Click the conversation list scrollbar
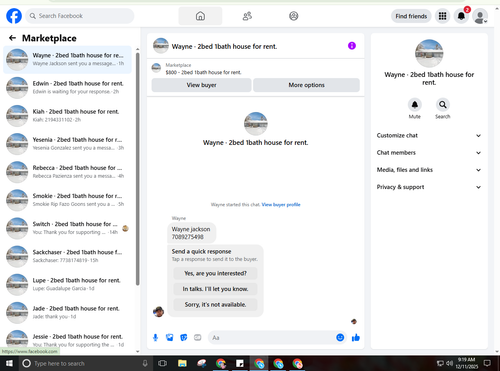This screenshot has width=500, height=371. click(x=138, y=168)
